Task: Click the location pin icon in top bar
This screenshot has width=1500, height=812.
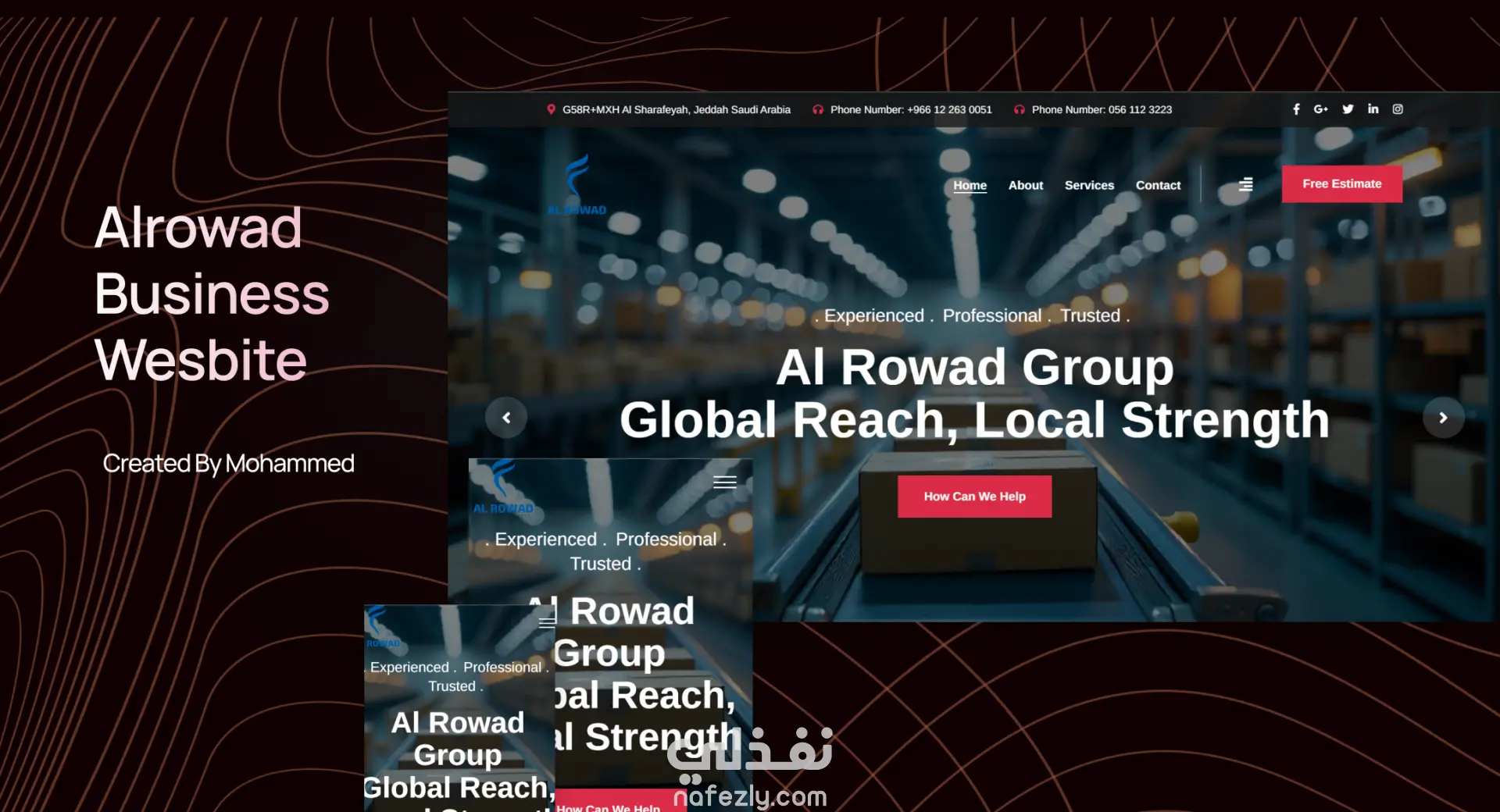Action: (551, 109)
